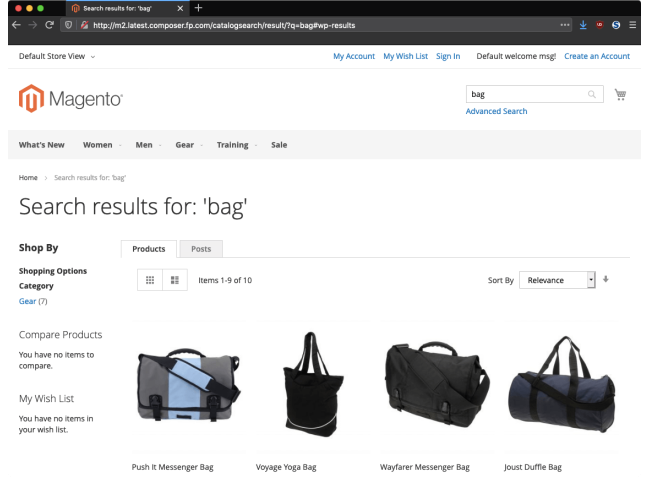The image size is (648, 477).
Task: Click the search magnifier icon
Action: 592,94
